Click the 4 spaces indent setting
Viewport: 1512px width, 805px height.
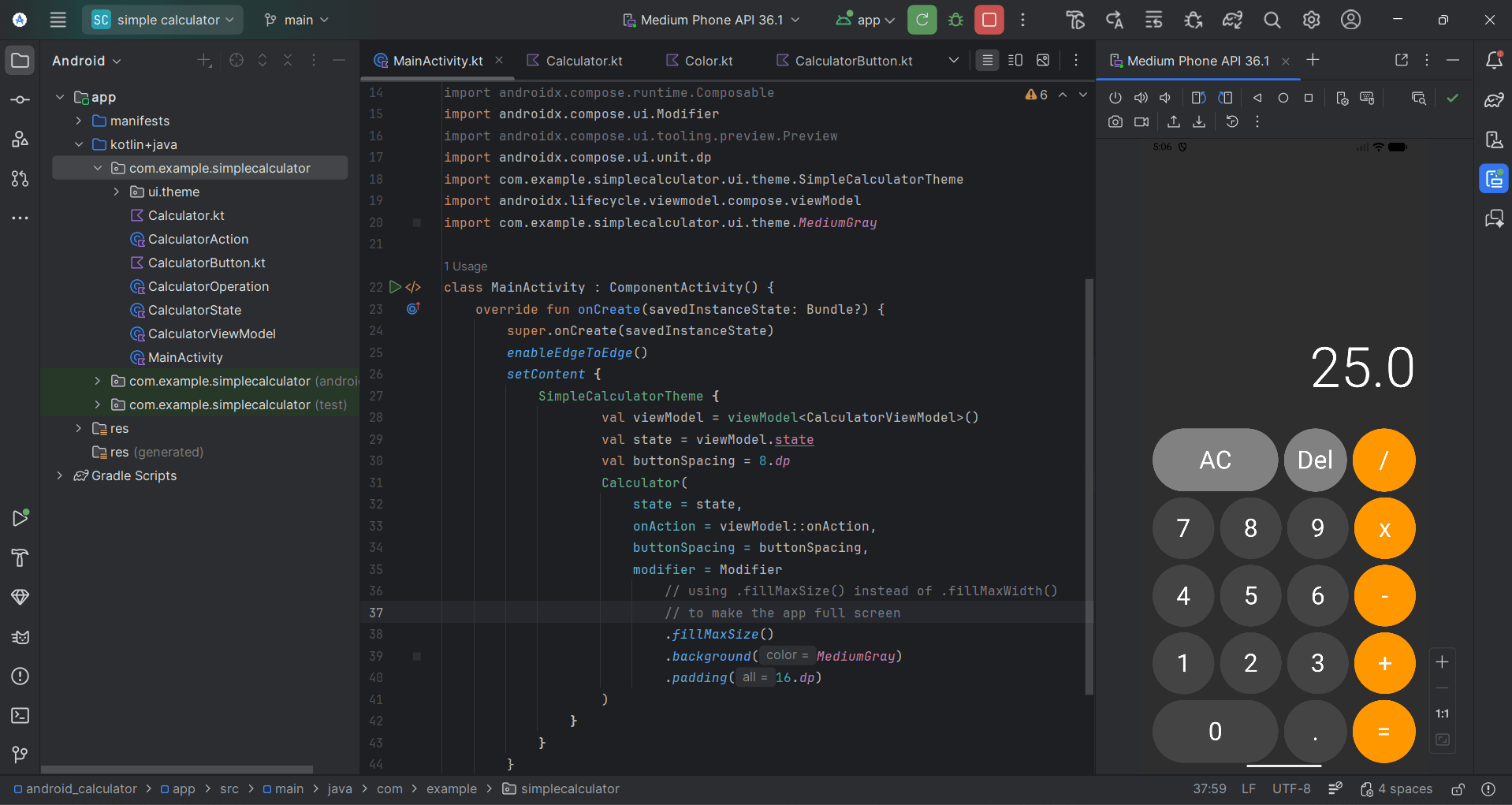point(1406,788)
